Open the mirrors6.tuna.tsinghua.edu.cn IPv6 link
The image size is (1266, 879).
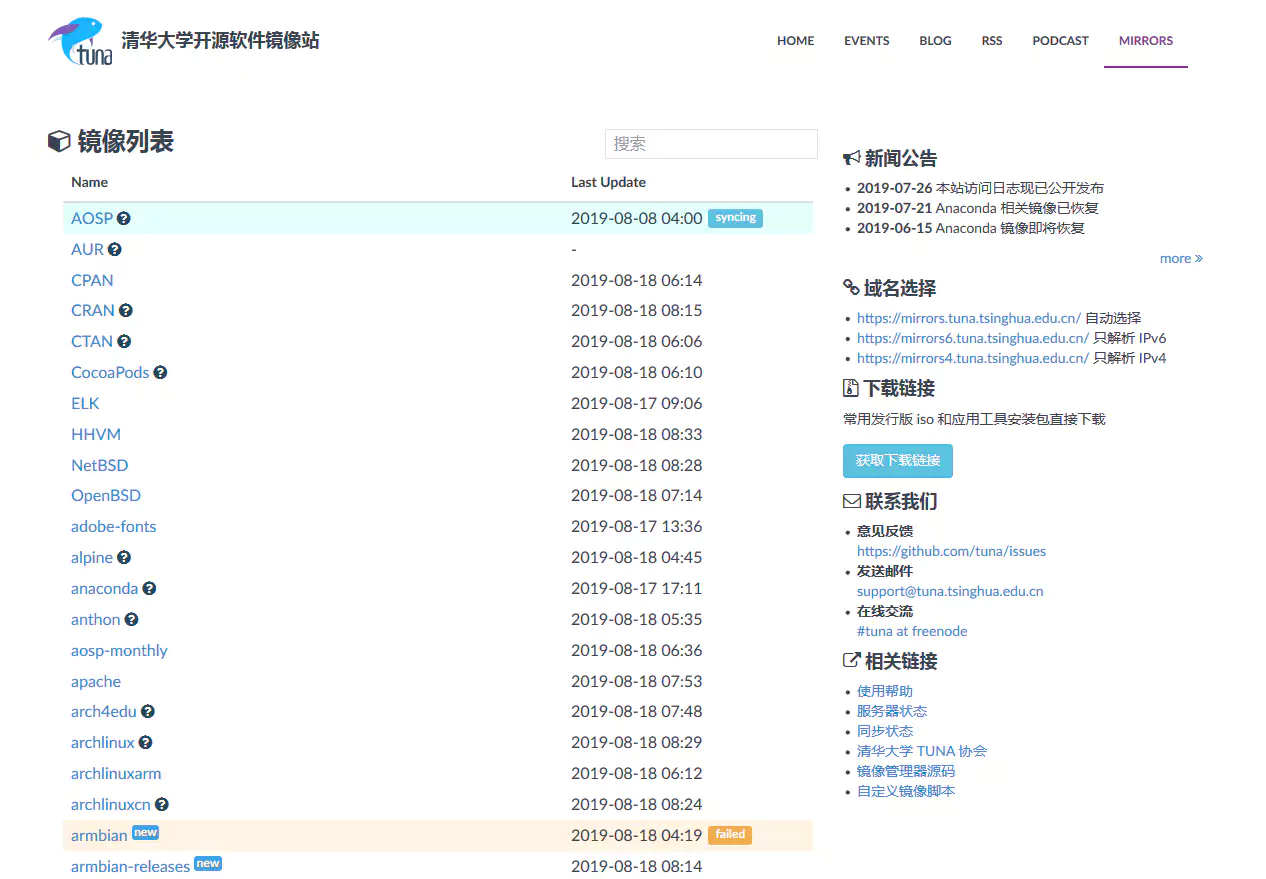(972, 338)
